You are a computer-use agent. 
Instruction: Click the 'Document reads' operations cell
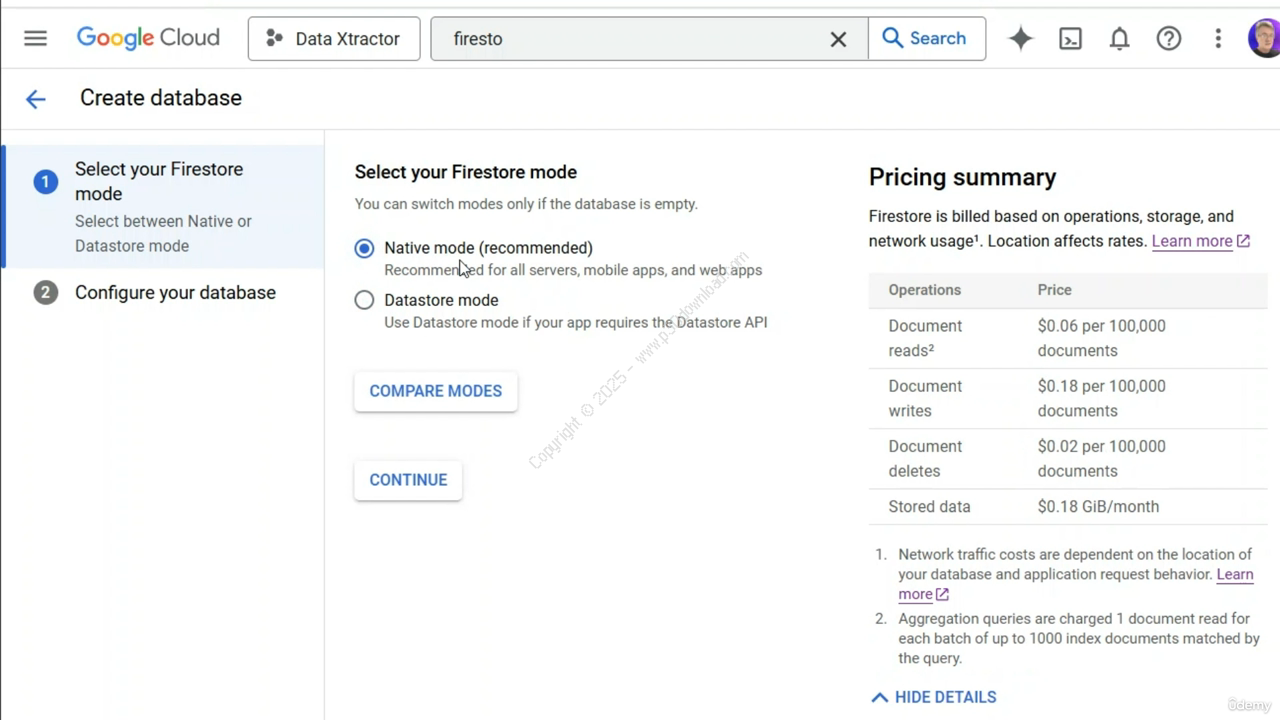[925, 338]
